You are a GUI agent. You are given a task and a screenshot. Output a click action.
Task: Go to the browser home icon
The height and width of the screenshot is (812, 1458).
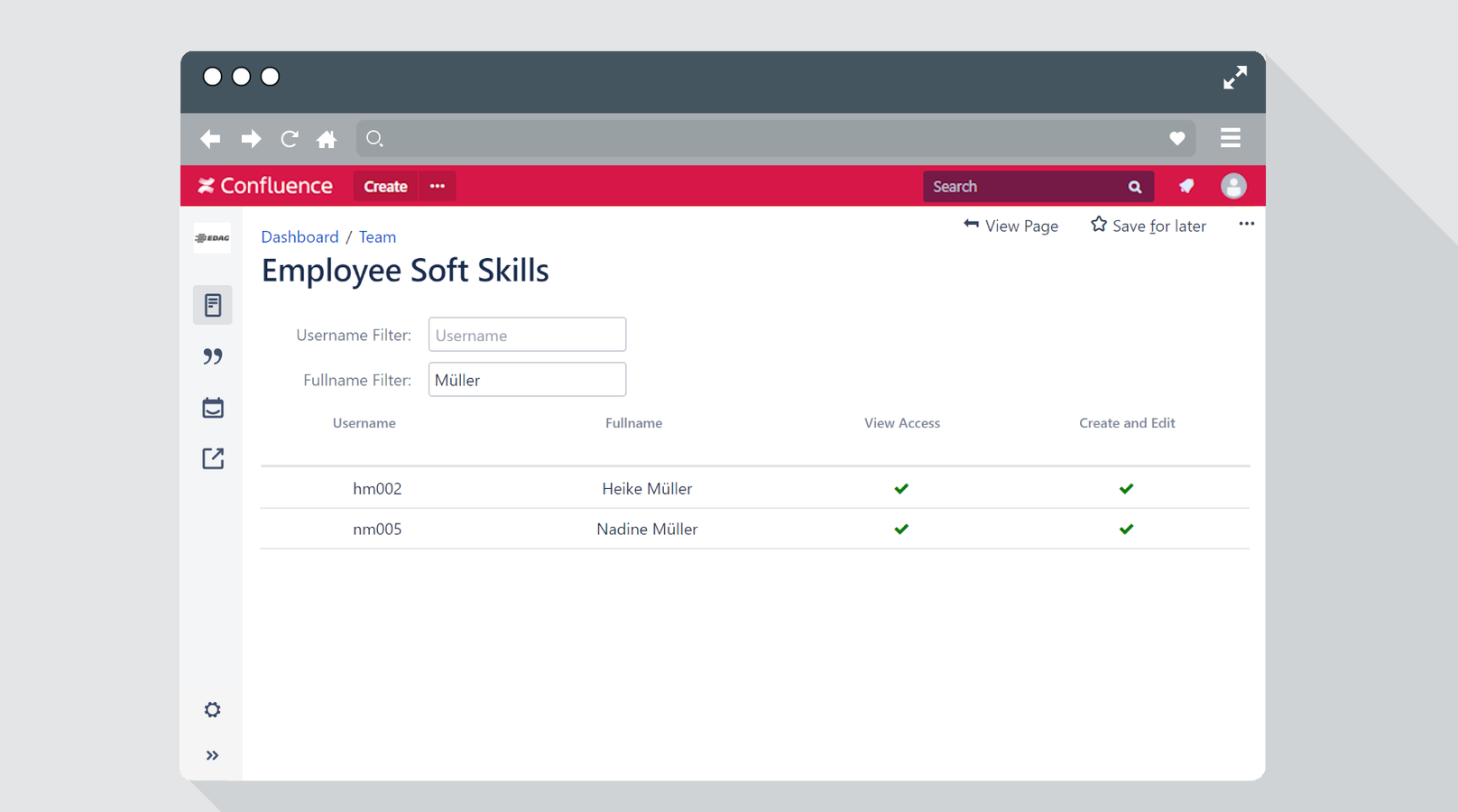327,139
